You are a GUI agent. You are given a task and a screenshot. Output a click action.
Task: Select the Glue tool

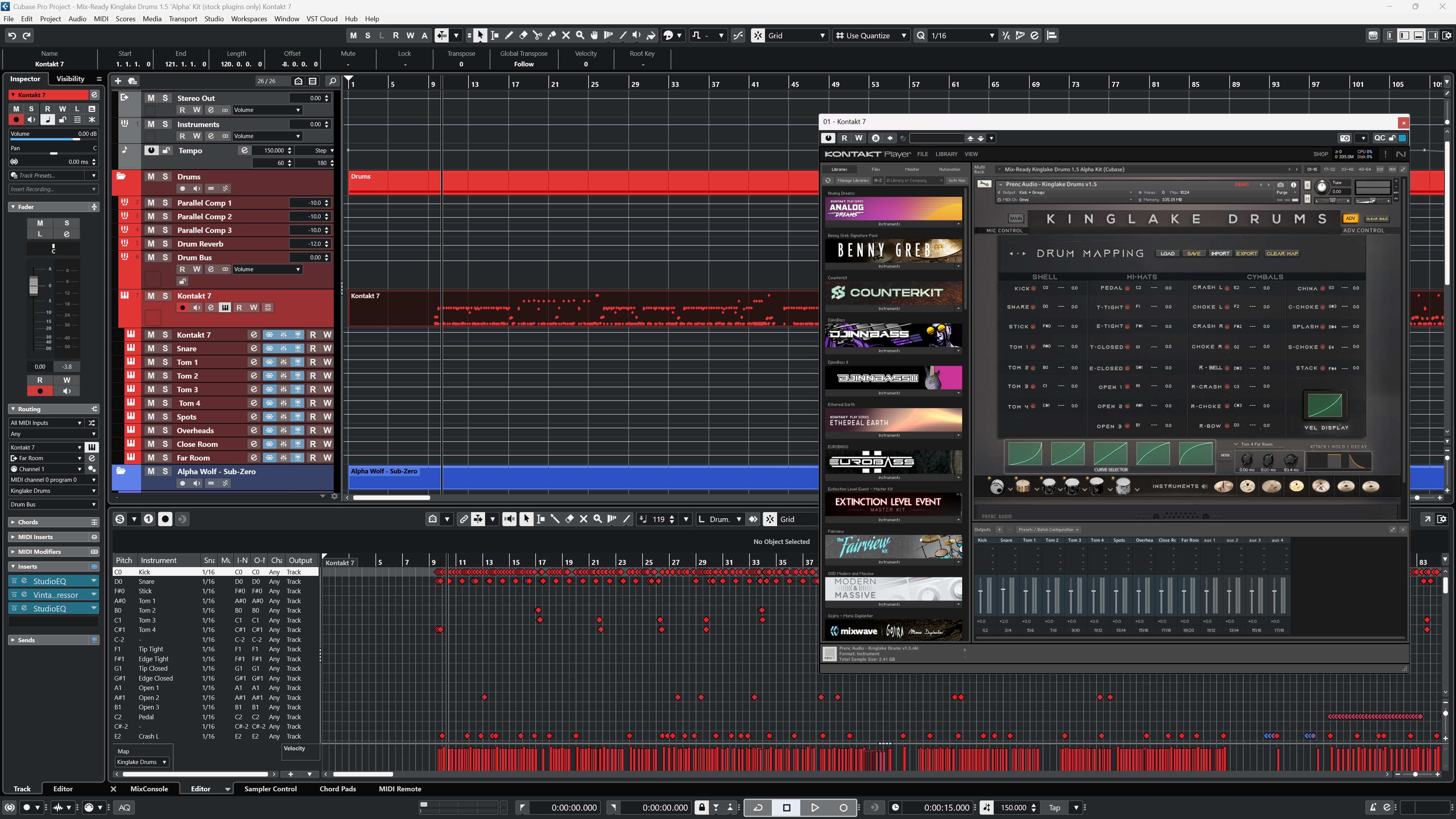[552, 35]
